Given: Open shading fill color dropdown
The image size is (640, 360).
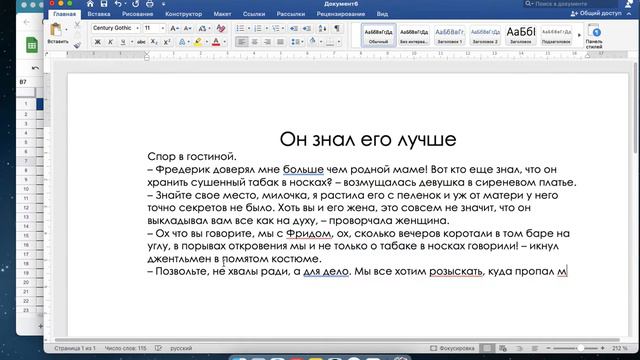Looking at the screenshot, I should 321,42.
